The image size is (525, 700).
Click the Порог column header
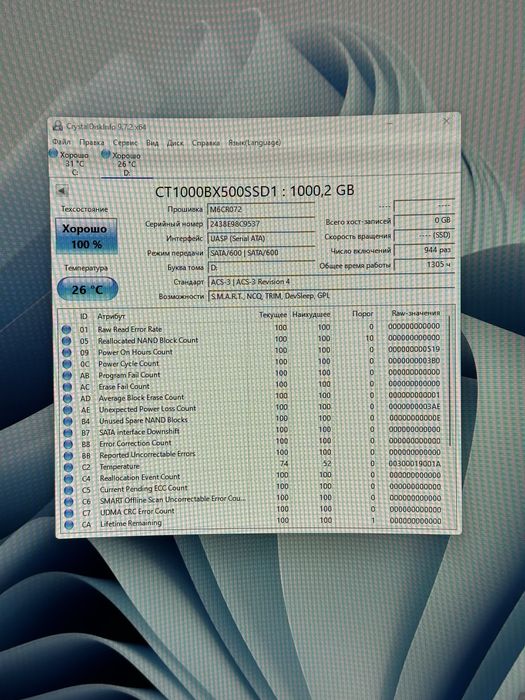(362, 313)
